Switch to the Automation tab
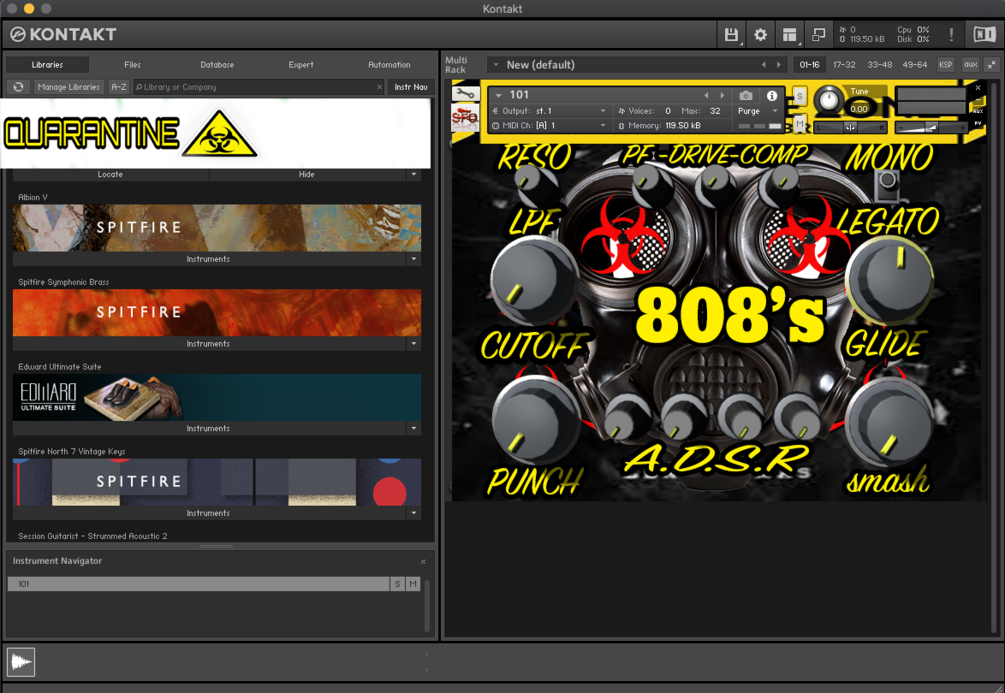Screen dimensions: 1005x693 [389, 65]
